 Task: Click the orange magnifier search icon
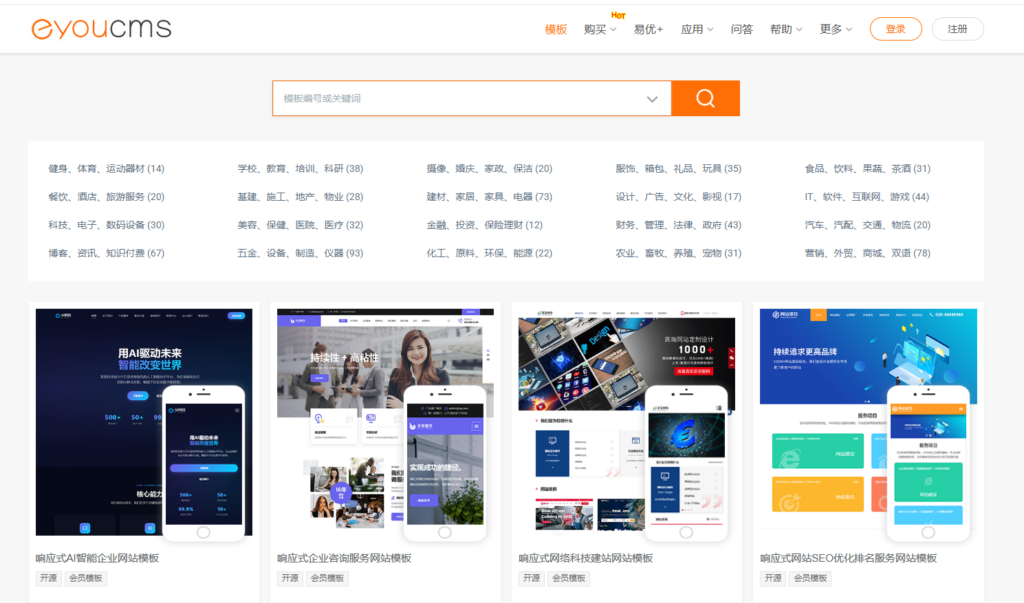[x=706, y=98]
